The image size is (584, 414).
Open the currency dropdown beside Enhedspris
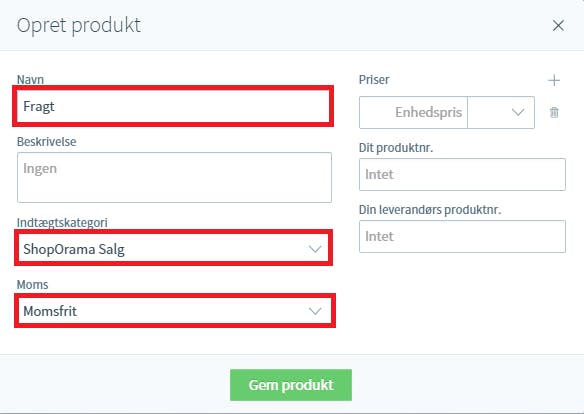pos(501,112)
